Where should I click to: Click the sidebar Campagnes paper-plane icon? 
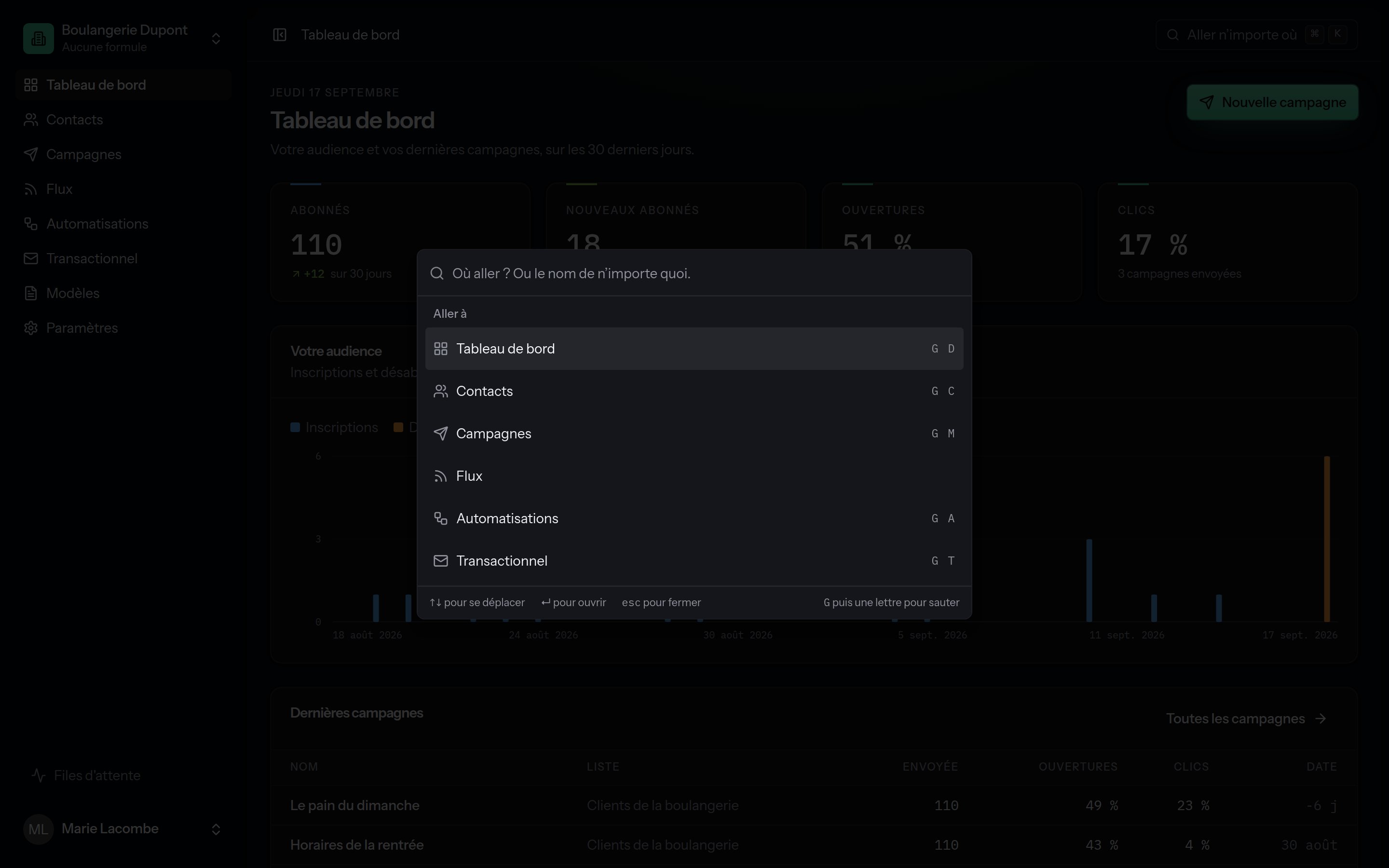(31, 154)
